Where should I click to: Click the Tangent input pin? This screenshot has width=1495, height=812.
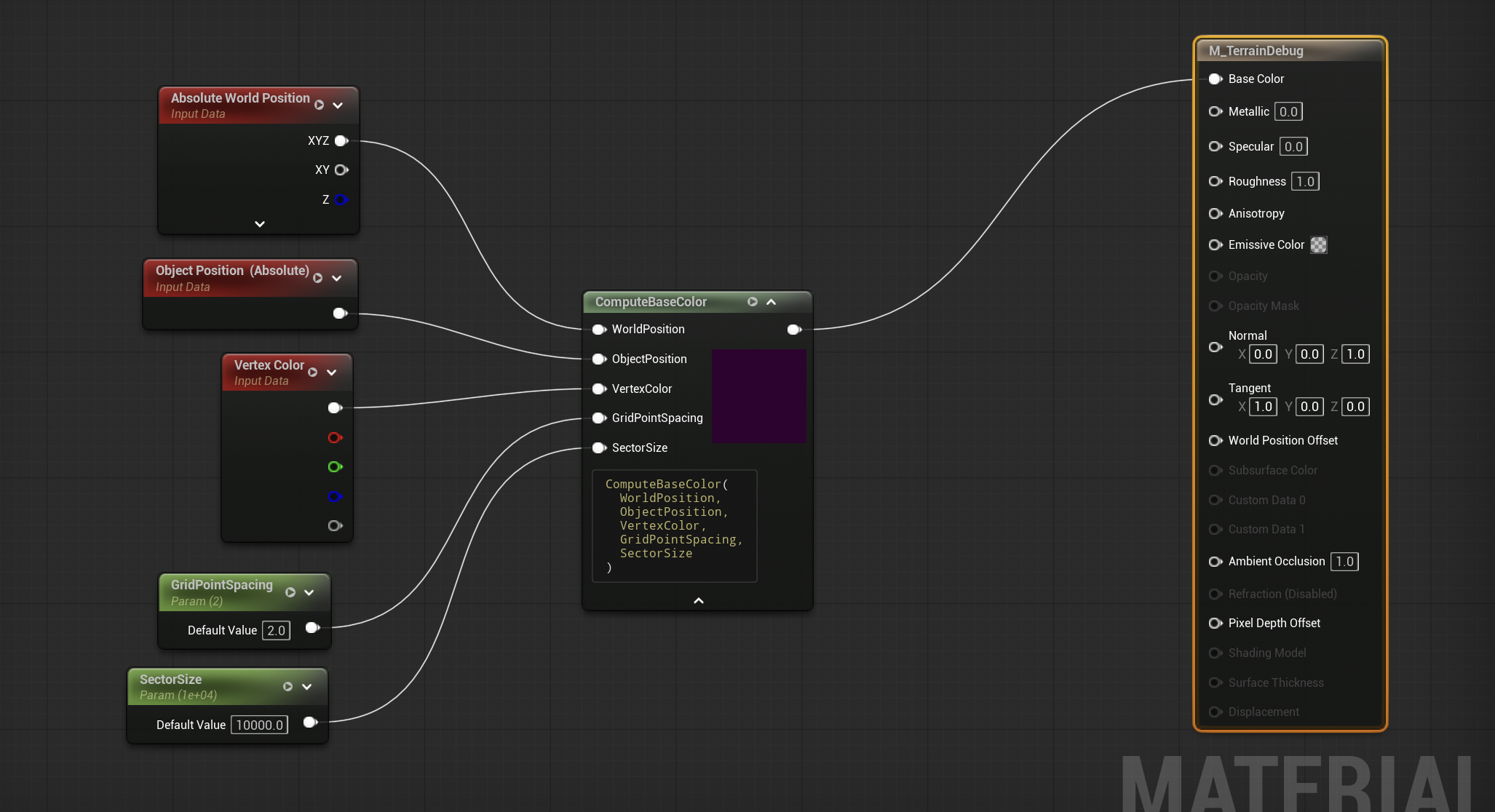1216,399
